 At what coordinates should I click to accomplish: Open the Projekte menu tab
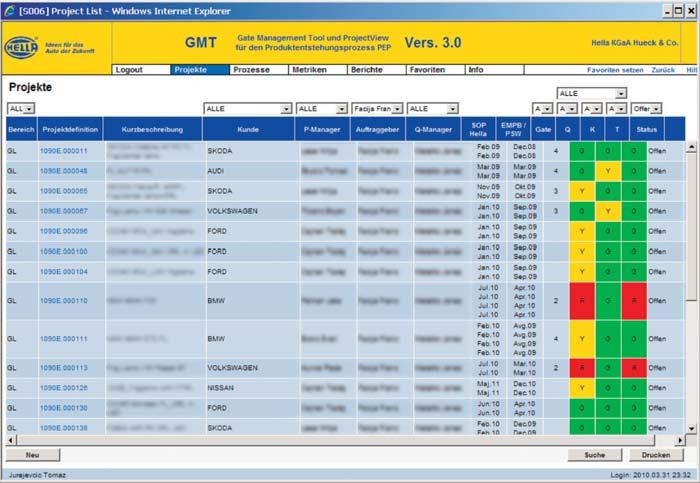pyautogui.click(x=200, y=70)
